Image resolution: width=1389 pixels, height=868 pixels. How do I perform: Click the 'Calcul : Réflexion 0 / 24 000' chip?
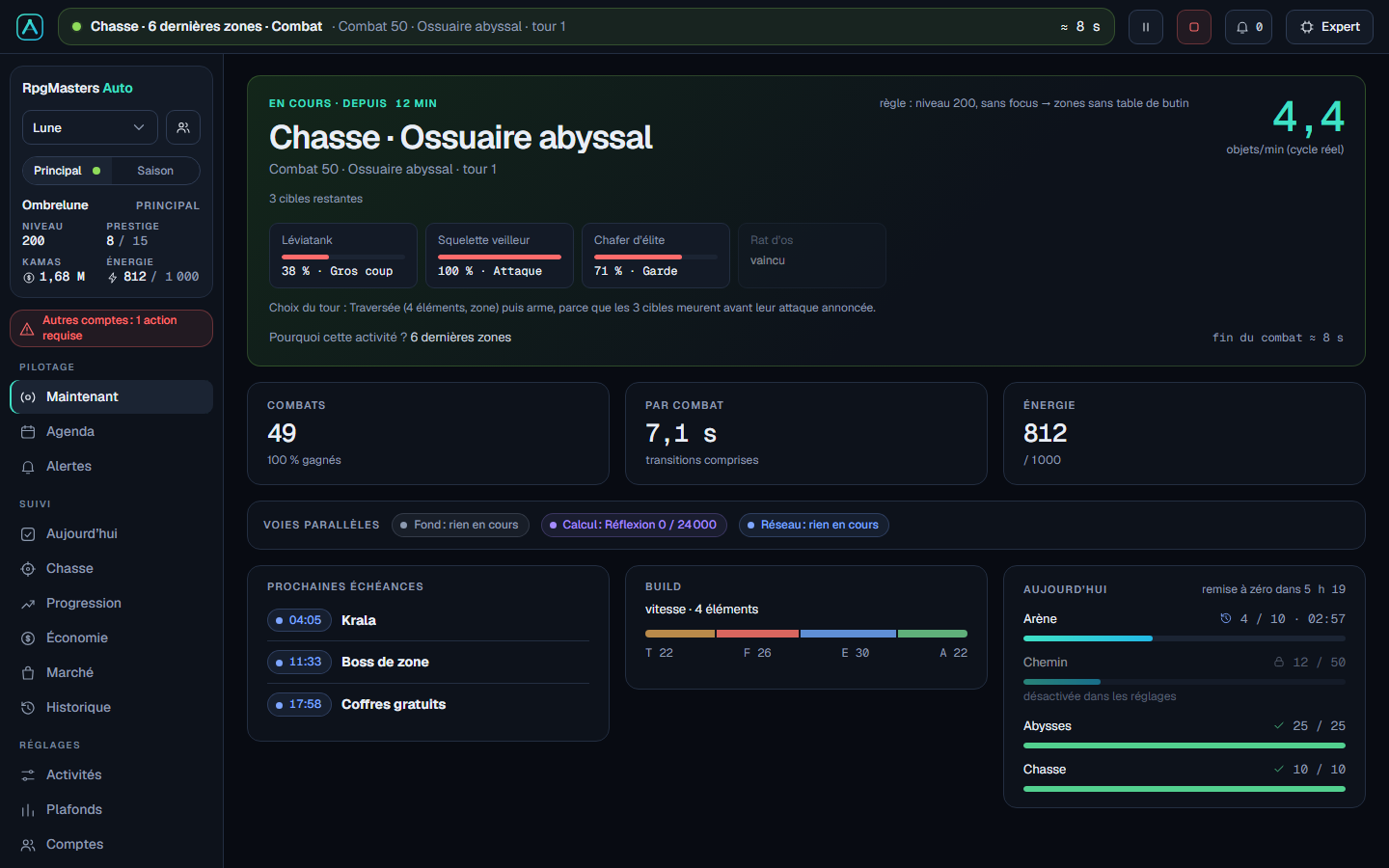[x=634, y=525]
